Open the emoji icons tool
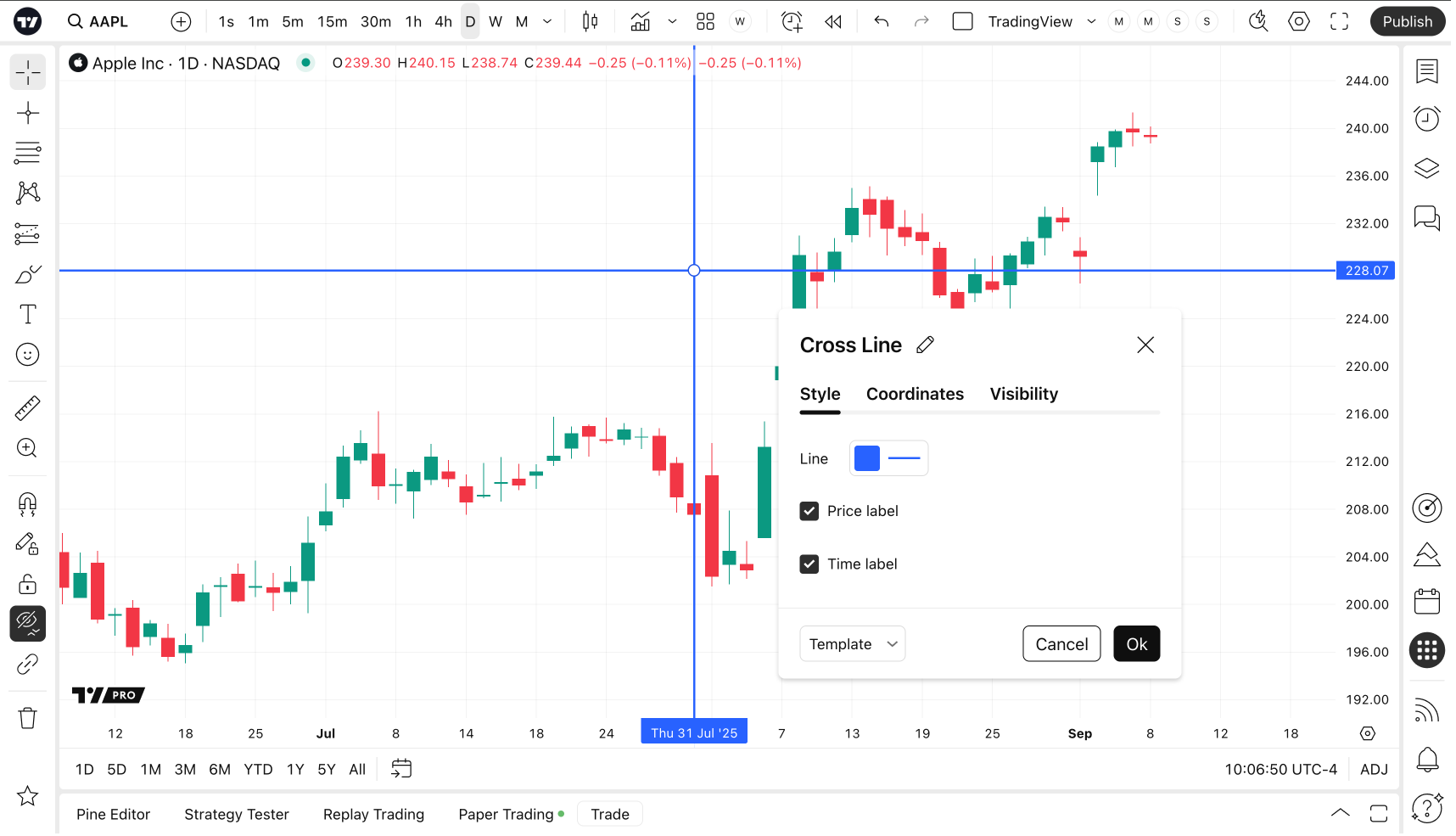 tap(28, 355)
